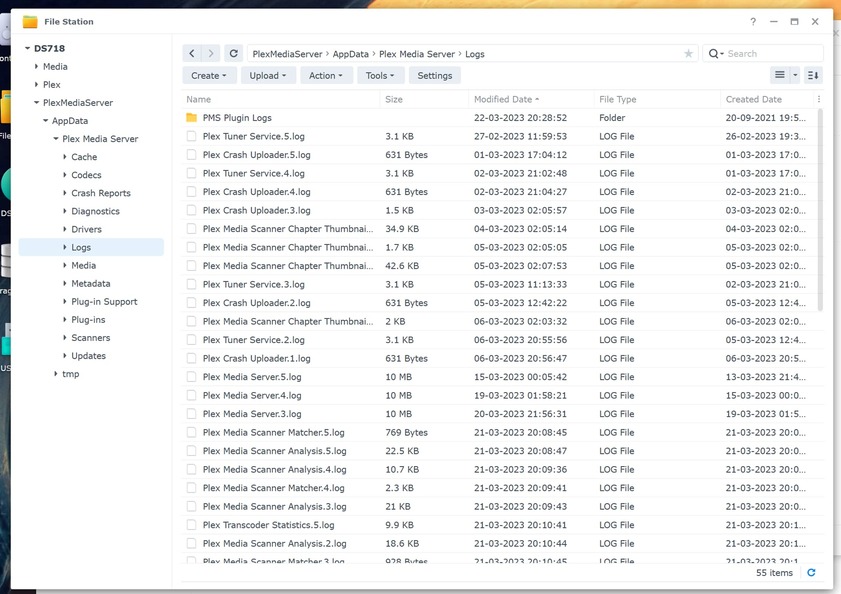Collapse the PlexMediaServer tree node
Viewport: 841px width, 594px height.
36,102
